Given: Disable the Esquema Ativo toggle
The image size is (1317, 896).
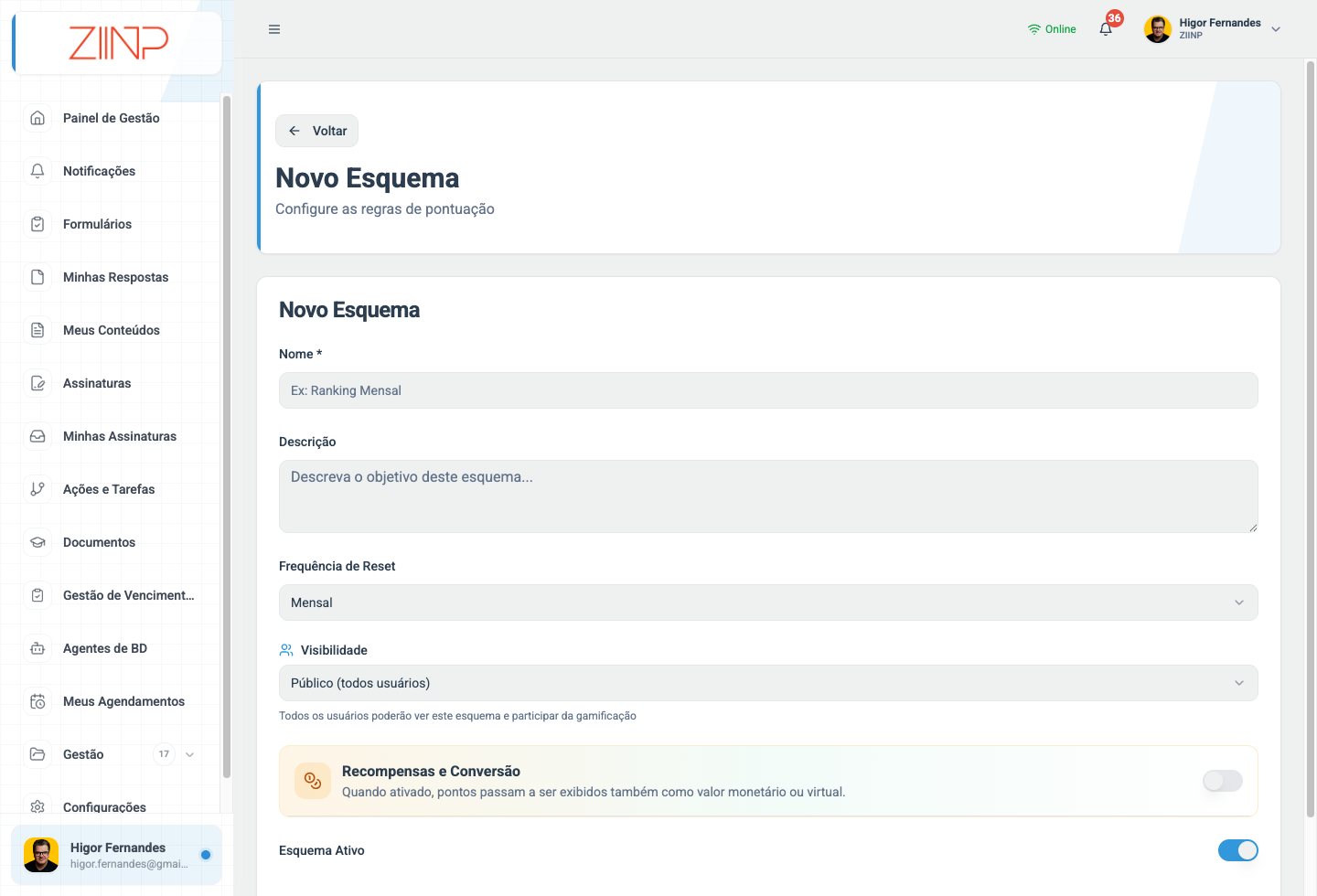Looking at the screenshot, I should coord(1238,850).
